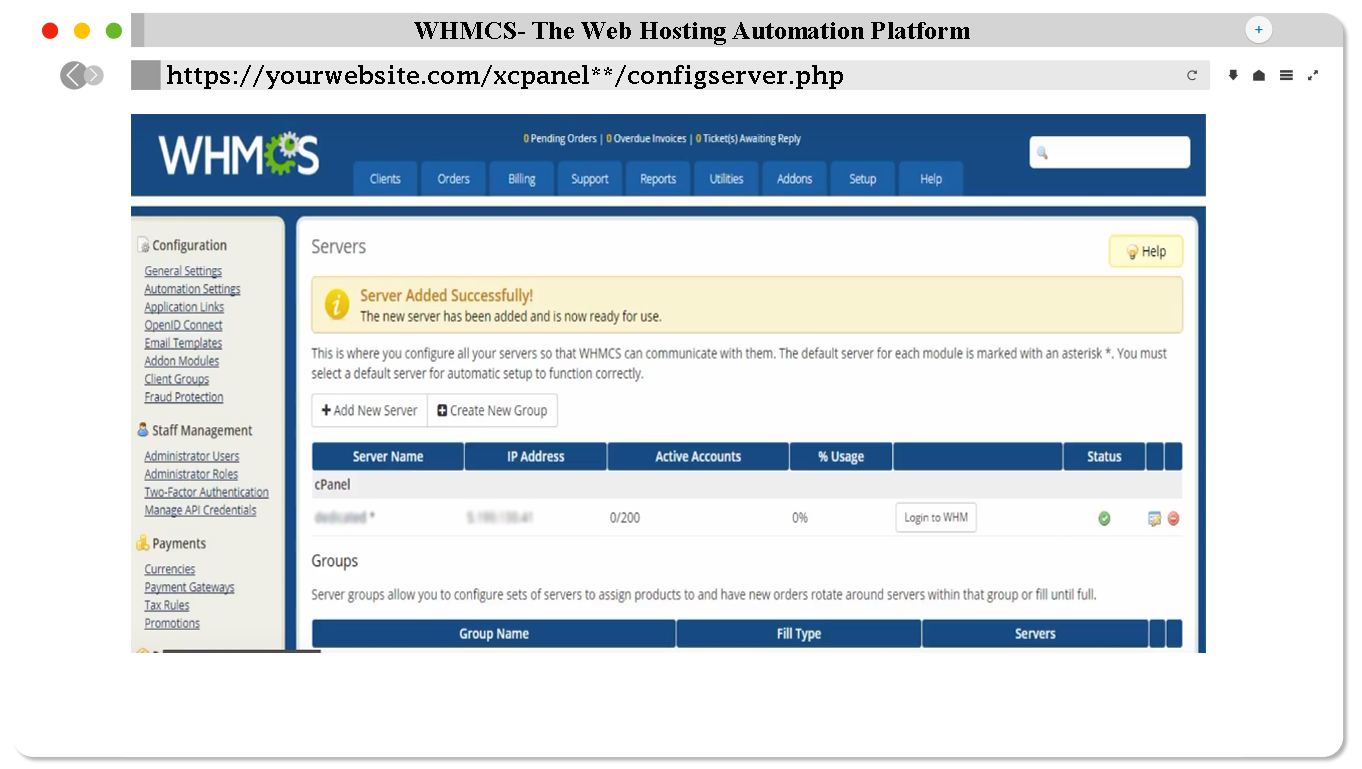Click the browser forward arrow icon

point(94,75)
